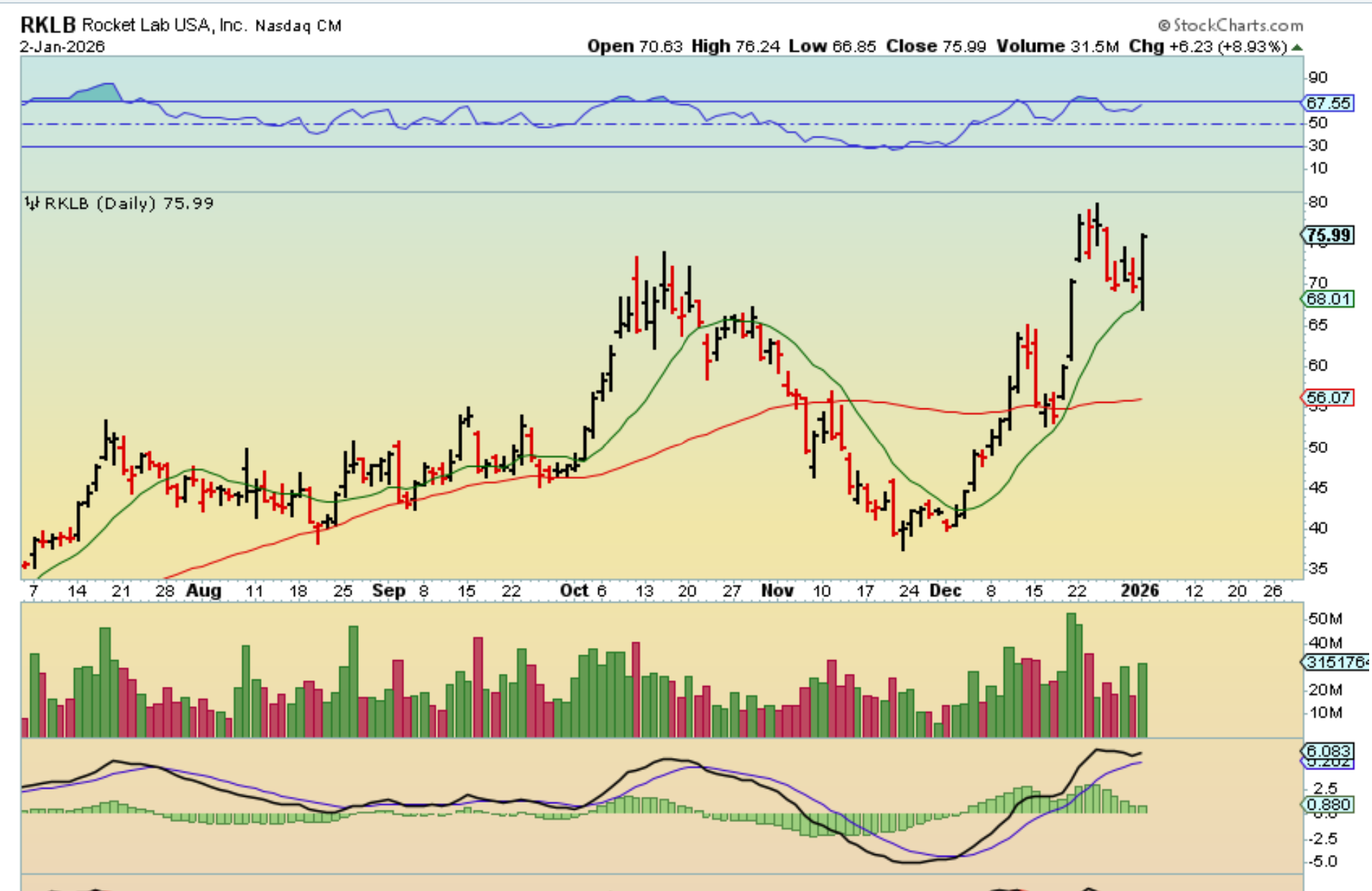Click the volume value tag starting with 315176
The width and height of the screenshot is (1372, 891).
(1336, 662)
